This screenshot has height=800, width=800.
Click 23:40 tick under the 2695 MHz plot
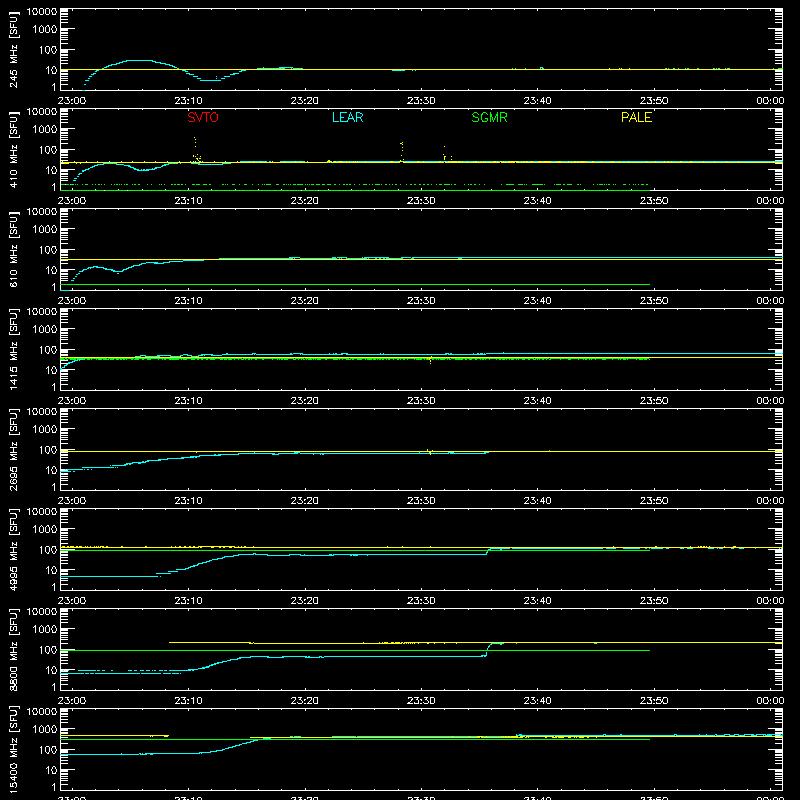[537, 501]
